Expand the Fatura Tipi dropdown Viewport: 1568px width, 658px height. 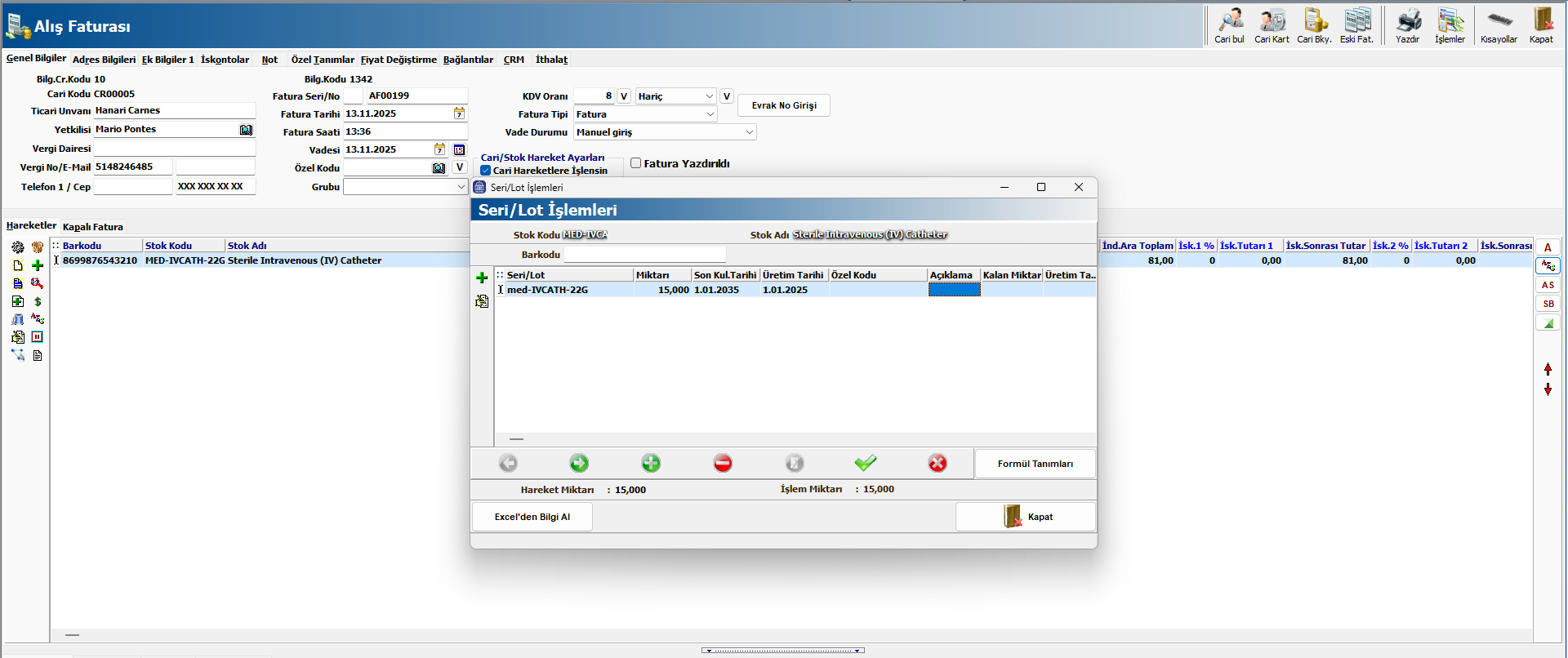(x=710, y=114)
